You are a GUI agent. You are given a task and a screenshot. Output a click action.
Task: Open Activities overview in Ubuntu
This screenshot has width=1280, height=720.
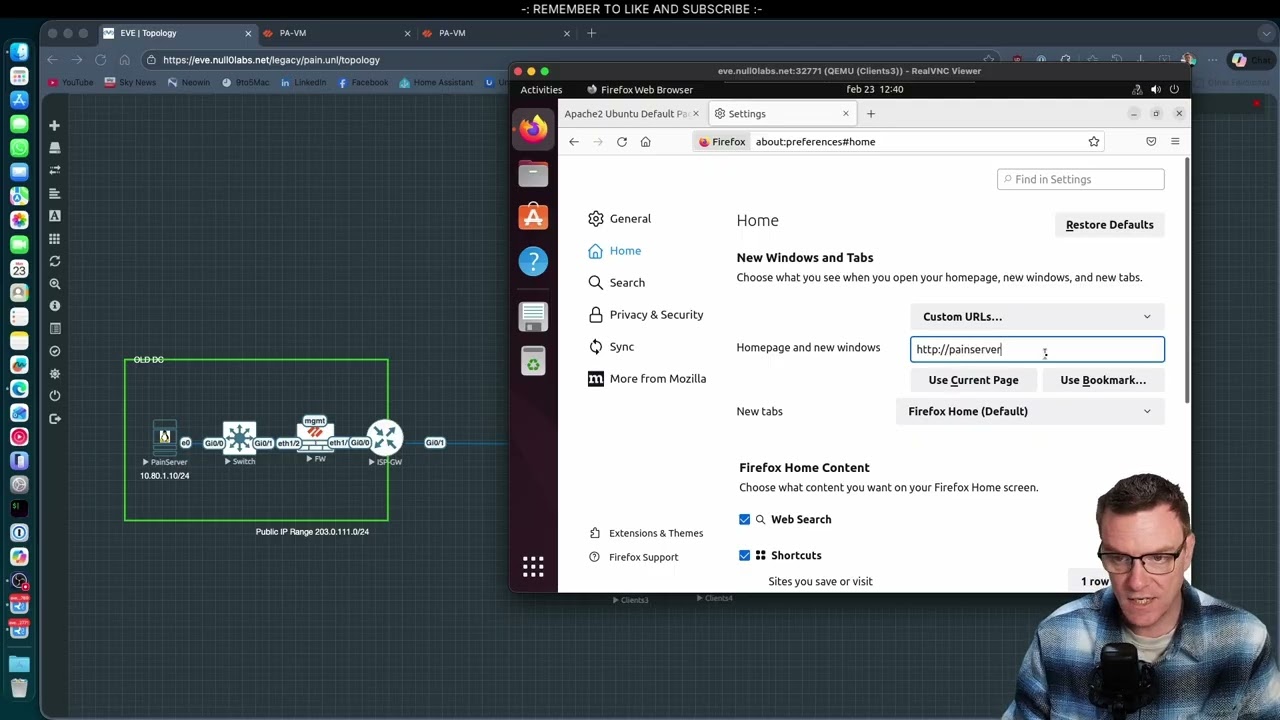(541, 90)
